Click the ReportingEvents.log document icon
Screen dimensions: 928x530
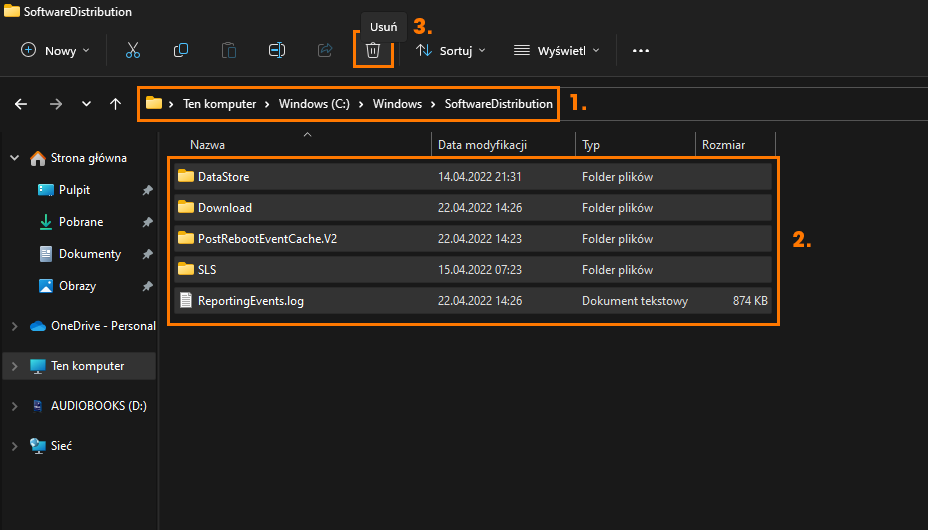[186, 300]
